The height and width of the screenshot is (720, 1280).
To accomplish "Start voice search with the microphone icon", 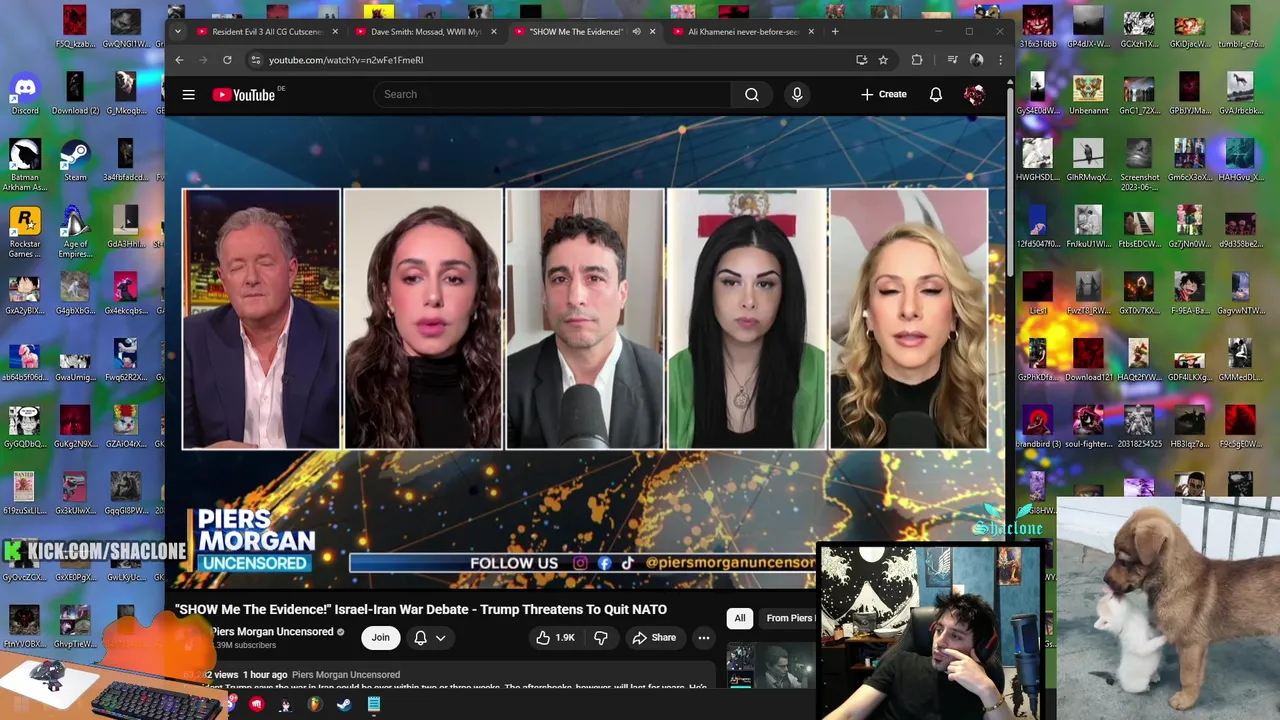I will pos(797,95).
